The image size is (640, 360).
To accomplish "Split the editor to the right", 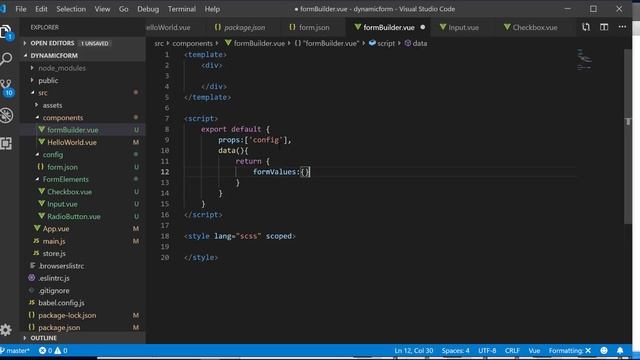I will pos(604,27).
